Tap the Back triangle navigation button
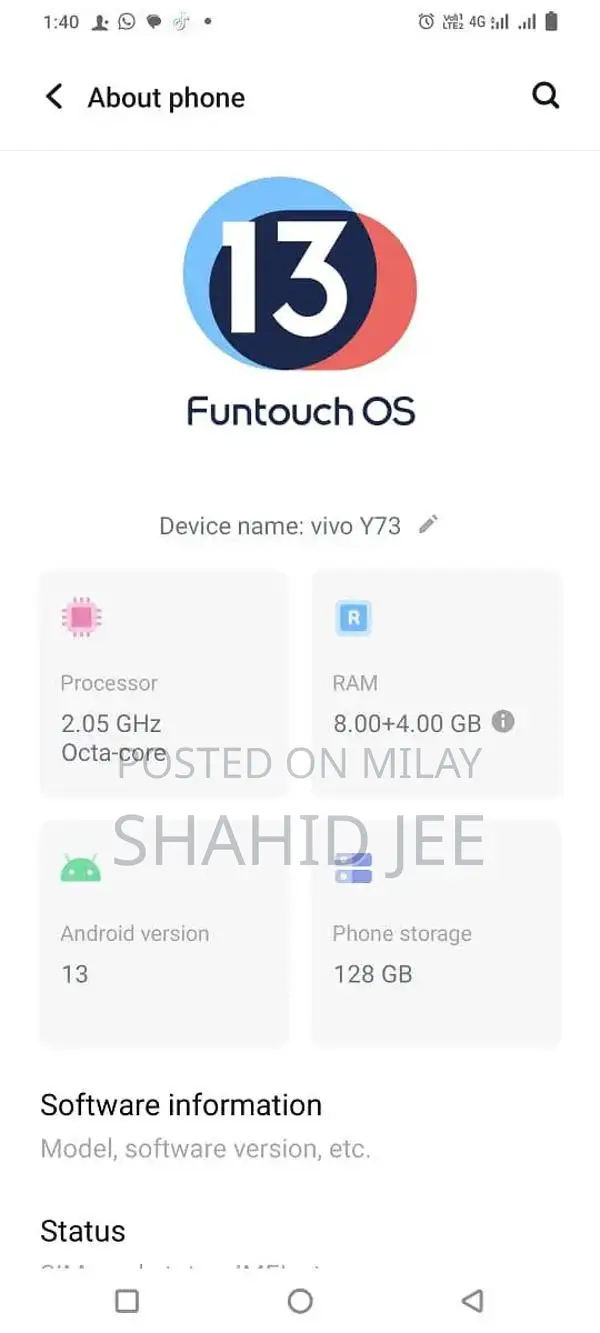600x1333 pixels. coord(472,1301)
